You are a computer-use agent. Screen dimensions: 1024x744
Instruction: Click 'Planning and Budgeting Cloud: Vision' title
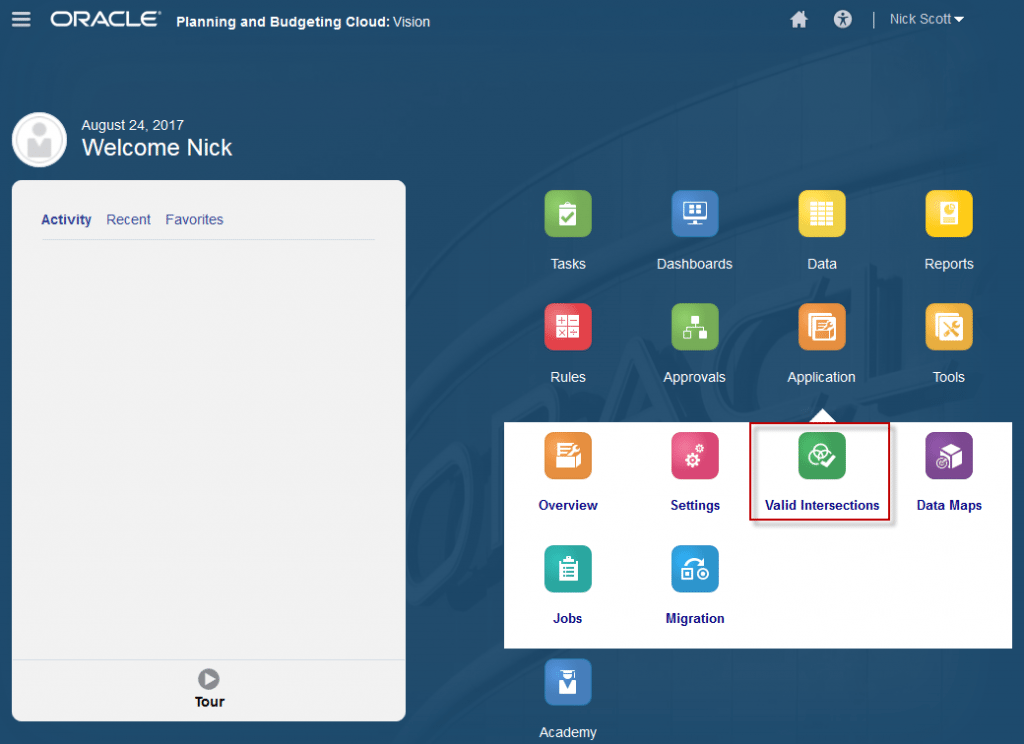pyautogui.click(x=303, y=22)
